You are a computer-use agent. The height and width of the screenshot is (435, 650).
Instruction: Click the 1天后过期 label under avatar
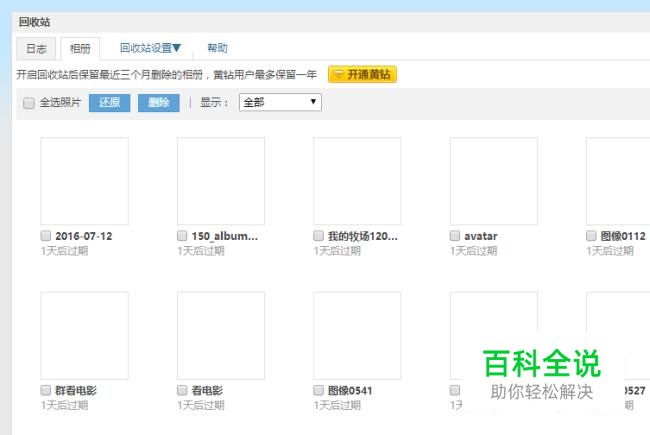[473, 250]
